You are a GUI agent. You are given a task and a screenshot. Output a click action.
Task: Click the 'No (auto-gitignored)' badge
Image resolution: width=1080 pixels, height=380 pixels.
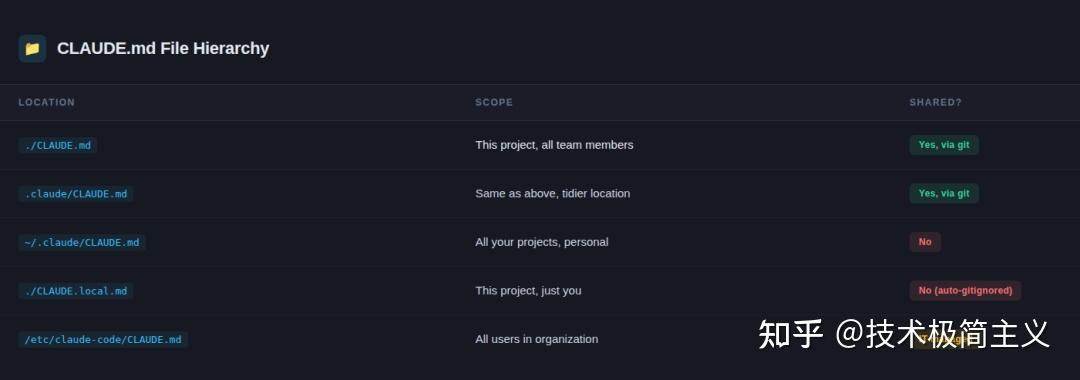click(x=965, y=291)
